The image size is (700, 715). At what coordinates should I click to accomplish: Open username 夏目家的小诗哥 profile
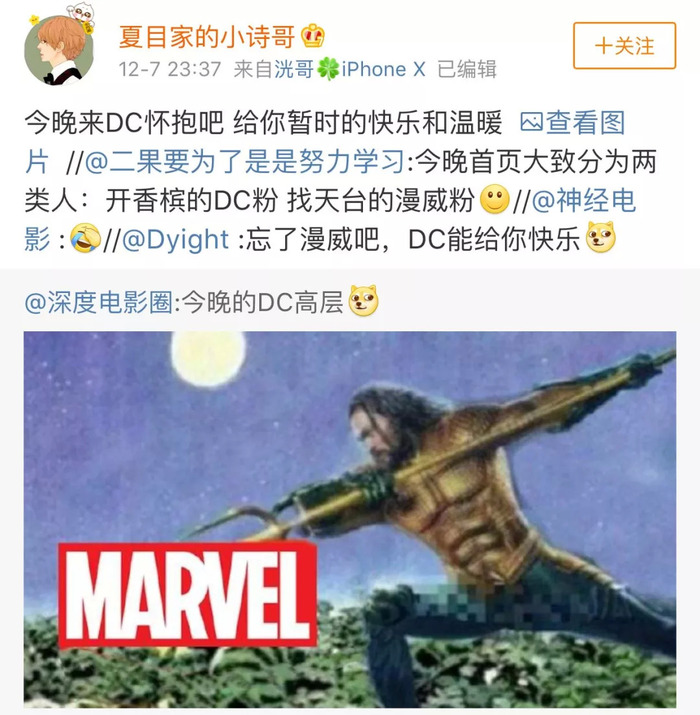207,36
